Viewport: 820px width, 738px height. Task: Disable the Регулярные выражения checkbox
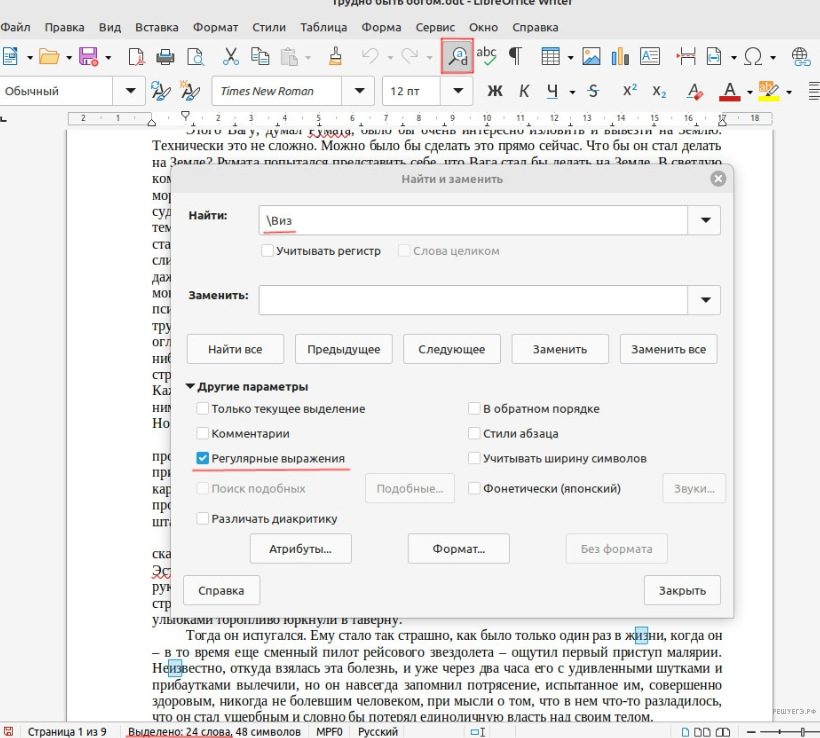203,459
